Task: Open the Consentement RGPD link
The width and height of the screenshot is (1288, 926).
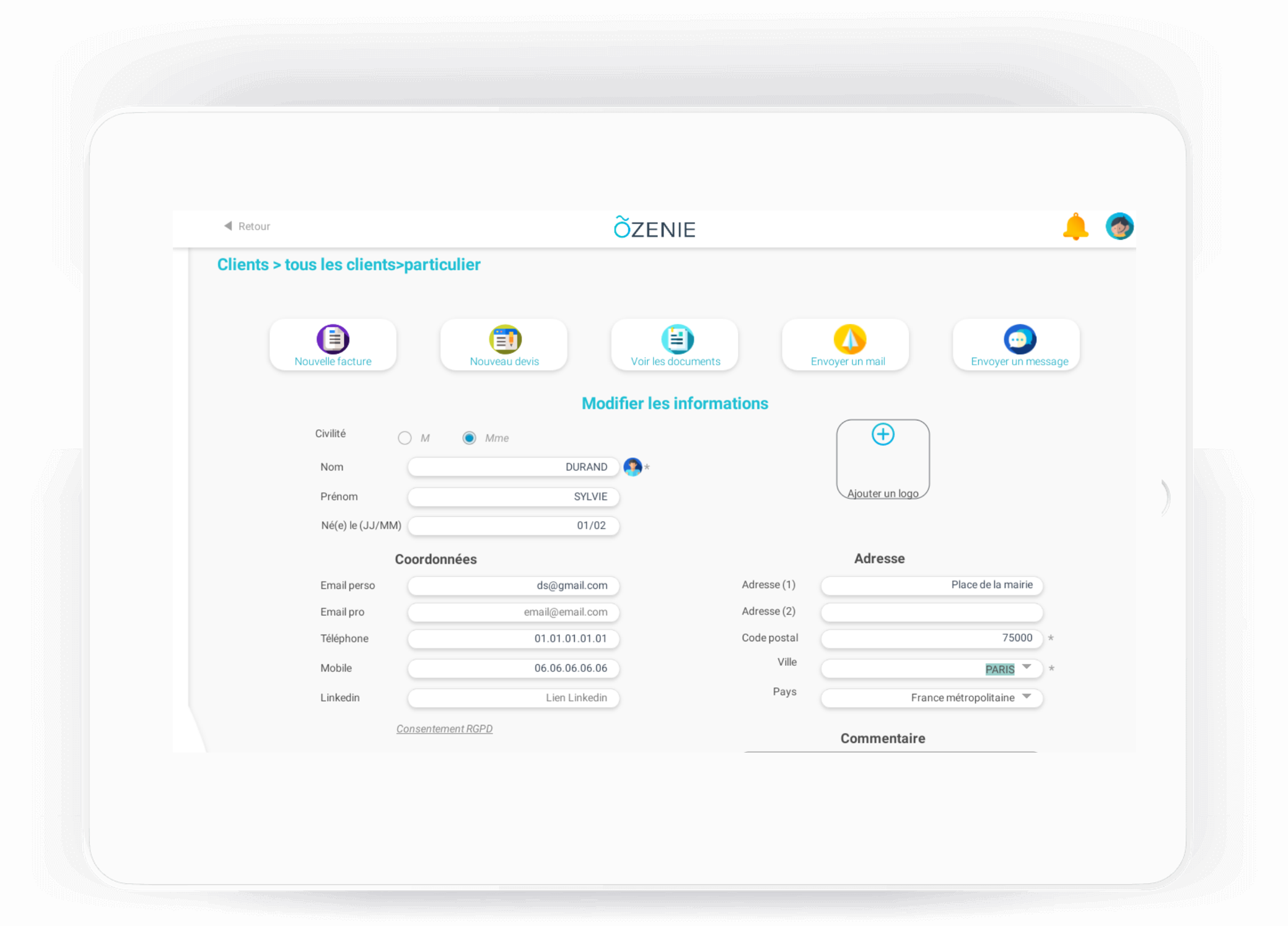Action: pos(444,729)
